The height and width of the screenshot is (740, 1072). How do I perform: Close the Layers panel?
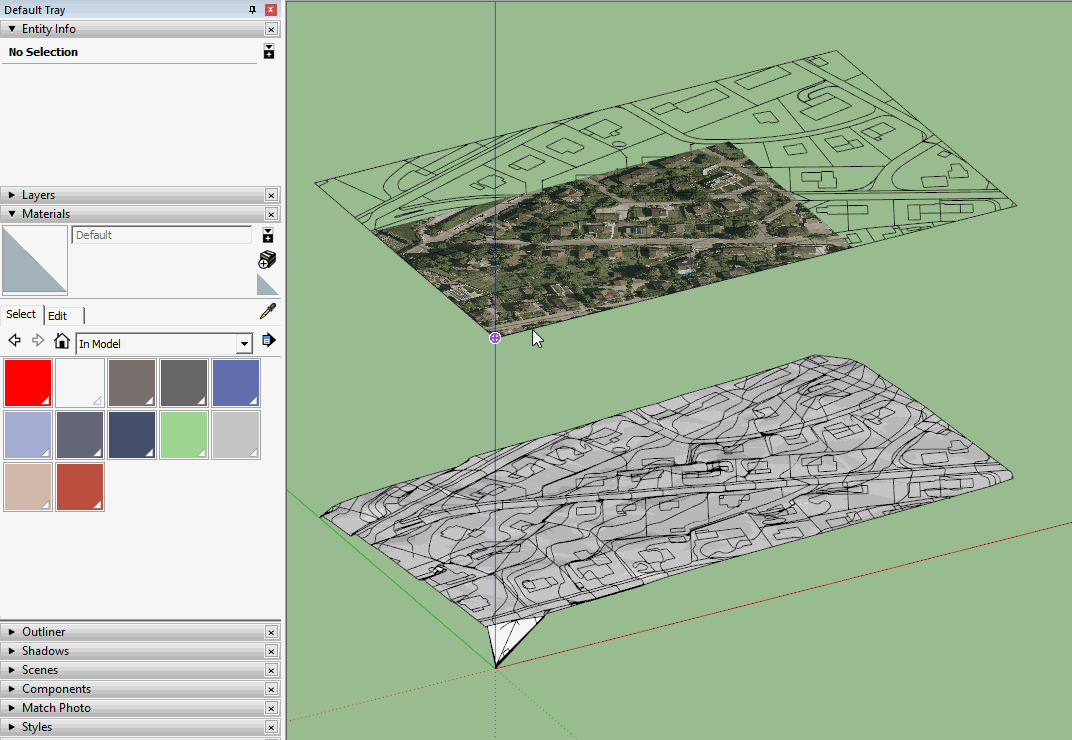coord(271,195)
